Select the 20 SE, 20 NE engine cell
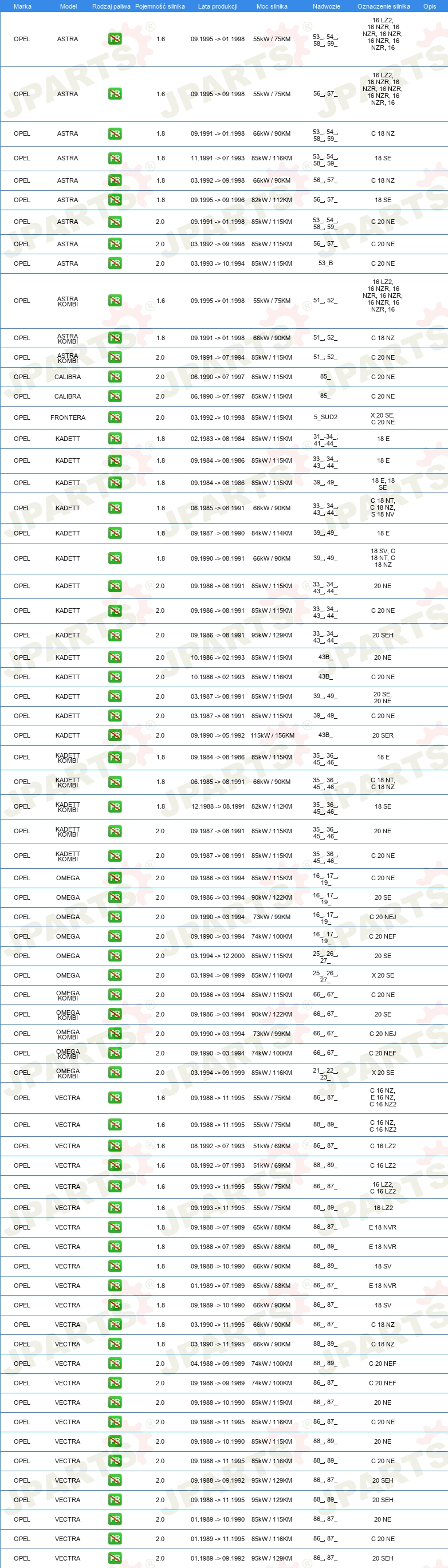 pyautogui.click(x=383, y=698)
